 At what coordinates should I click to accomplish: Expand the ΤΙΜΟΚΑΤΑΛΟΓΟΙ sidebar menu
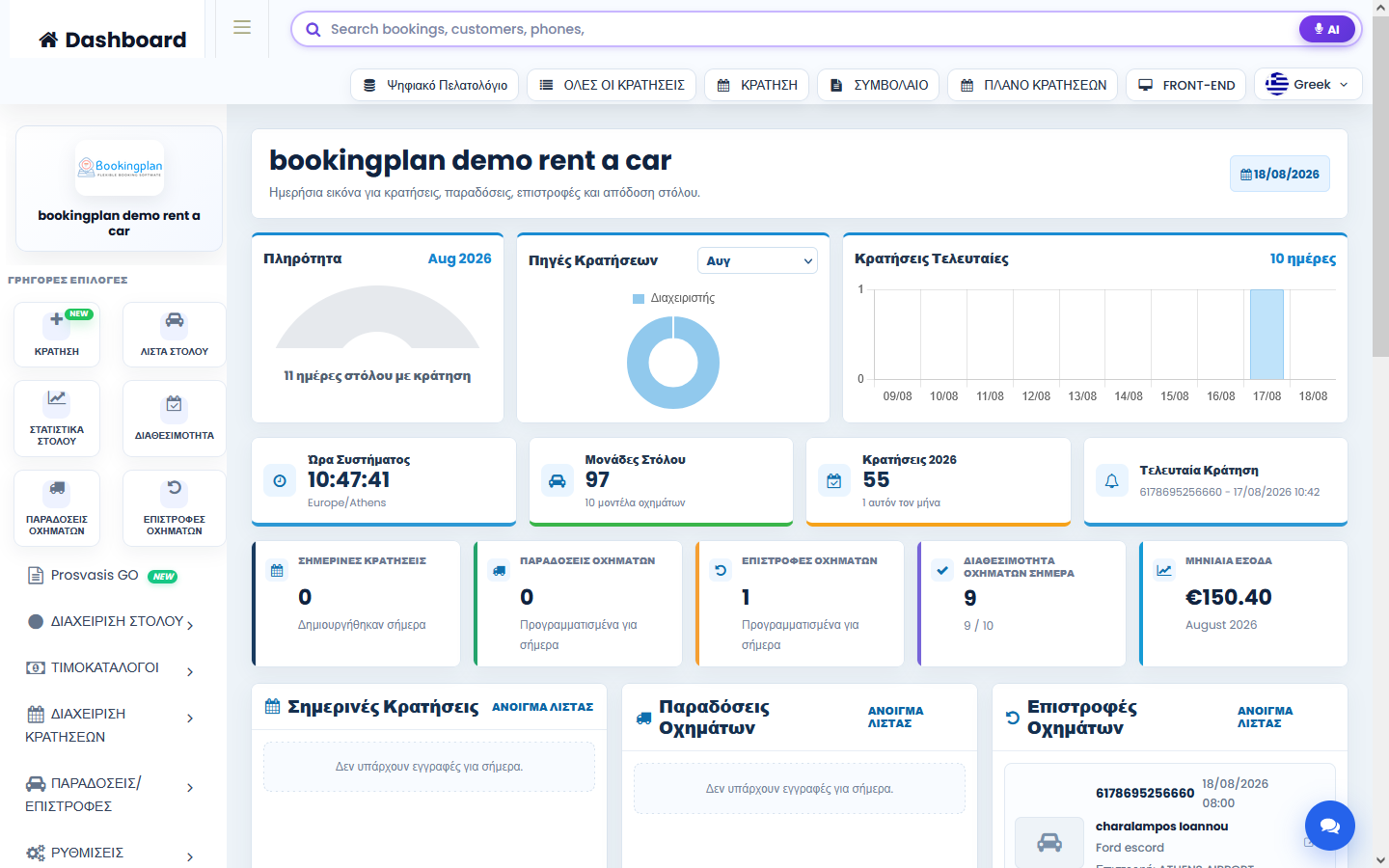[x=111, y=668]
